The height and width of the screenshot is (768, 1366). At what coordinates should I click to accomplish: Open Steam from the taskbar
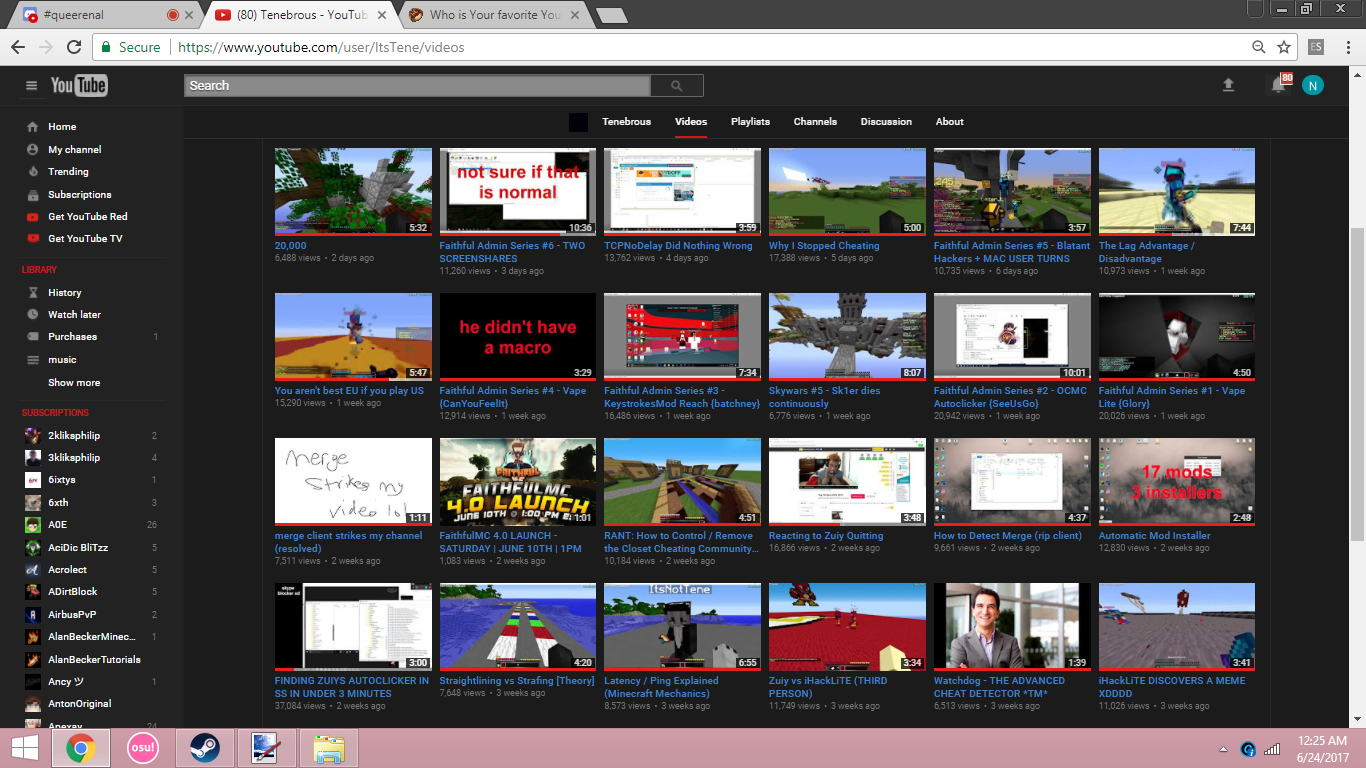pyautogui.click(x=205, y=748)
